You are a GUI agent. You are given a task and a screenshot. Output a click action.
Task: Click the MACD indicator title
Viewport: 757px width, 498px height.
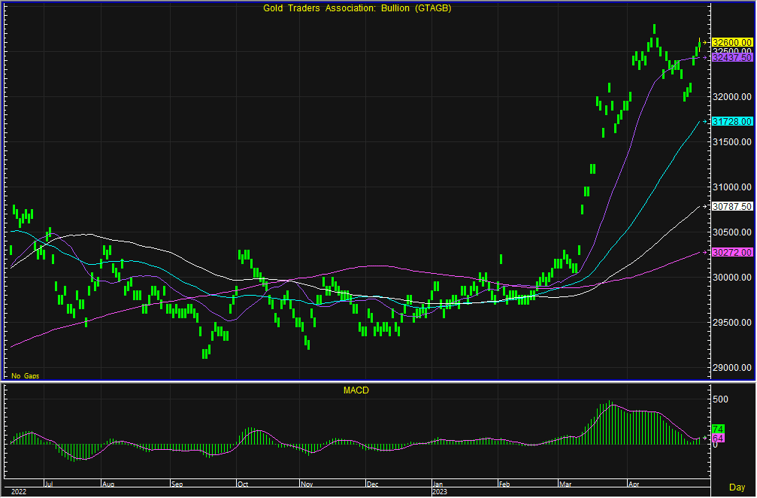pyautogui.click(x=354, y=390)
